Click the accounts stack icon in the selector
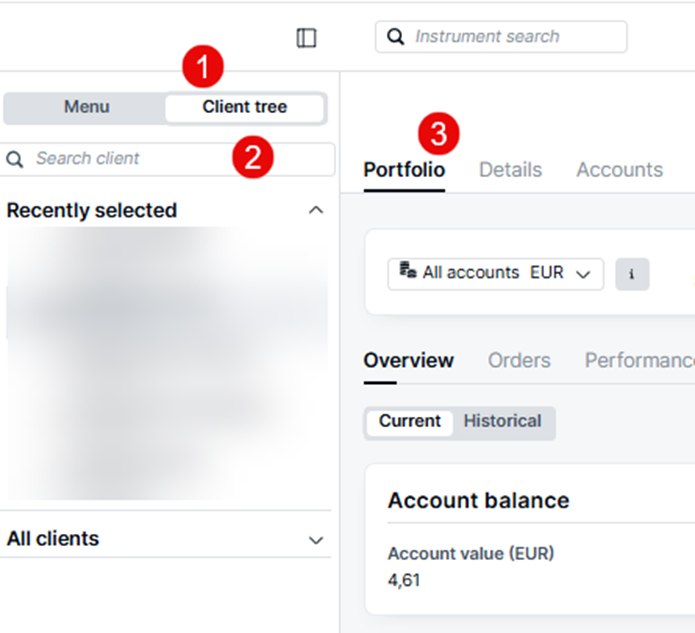Image resolution: width=695 pixels, height=633 pixels. (407, 270)
